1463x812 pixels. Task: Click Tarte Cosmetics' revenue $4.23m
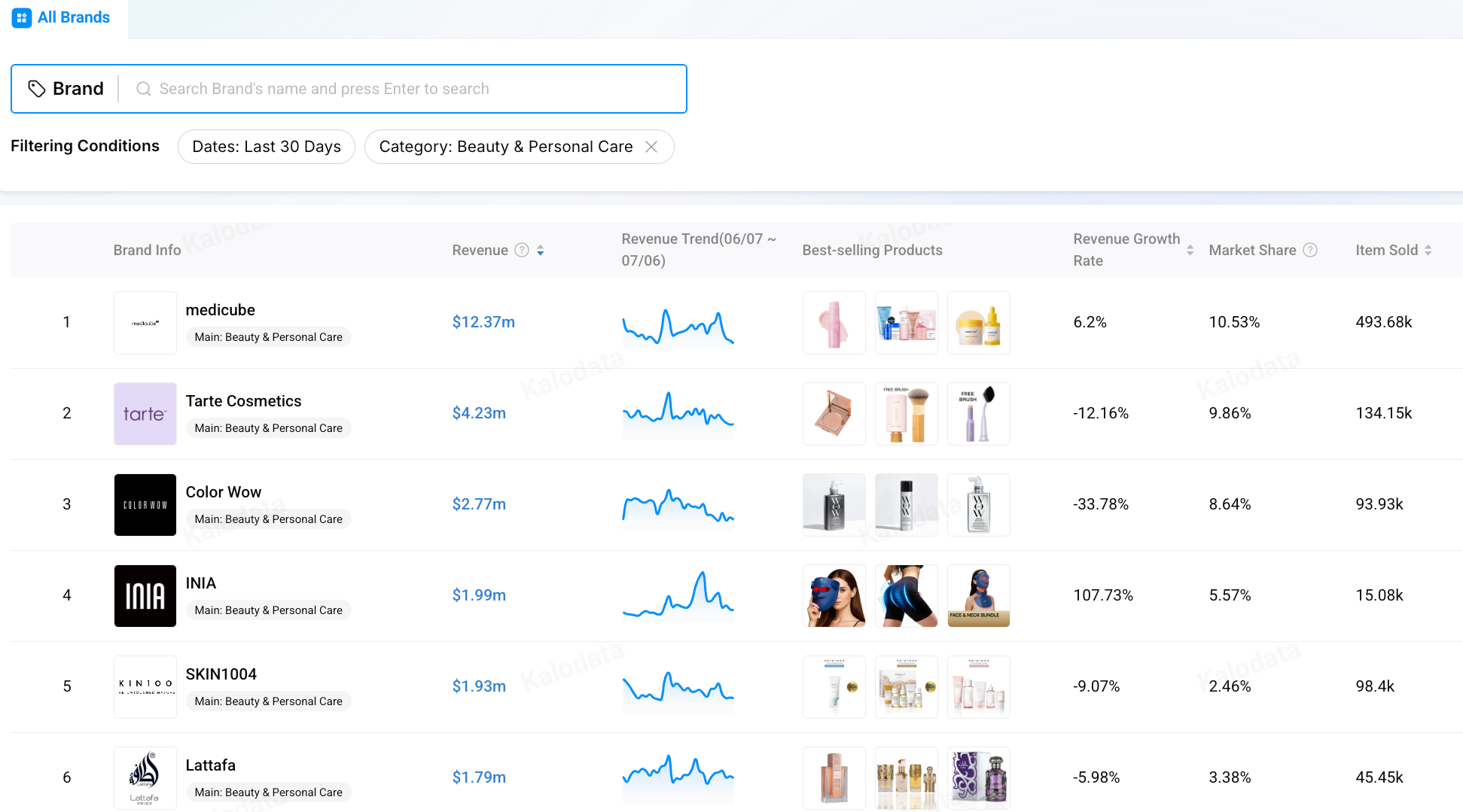pyautogui.click(x=479, y=413)
